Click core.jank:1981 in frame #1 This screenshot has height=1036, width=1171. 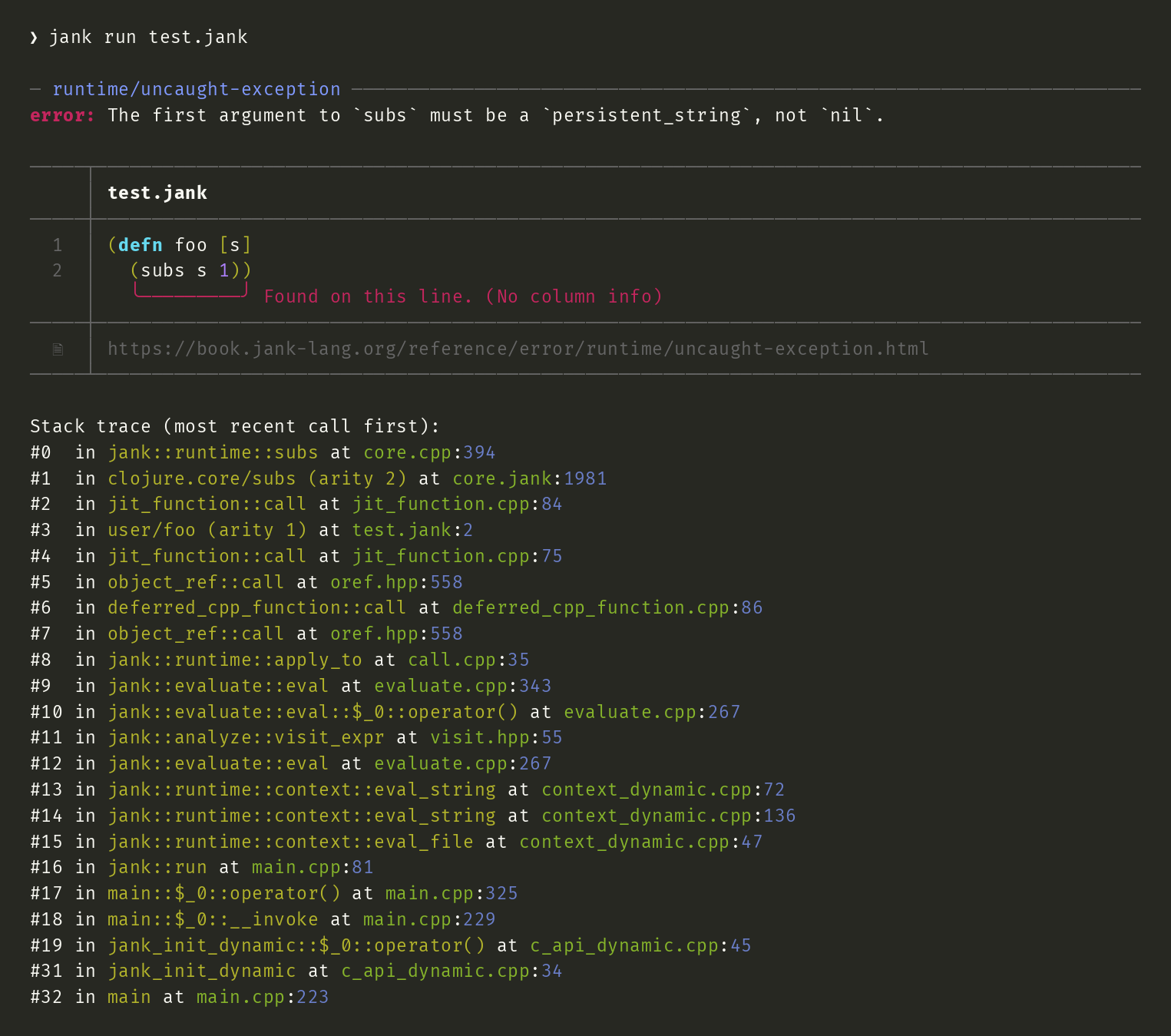tap(530, 478)
